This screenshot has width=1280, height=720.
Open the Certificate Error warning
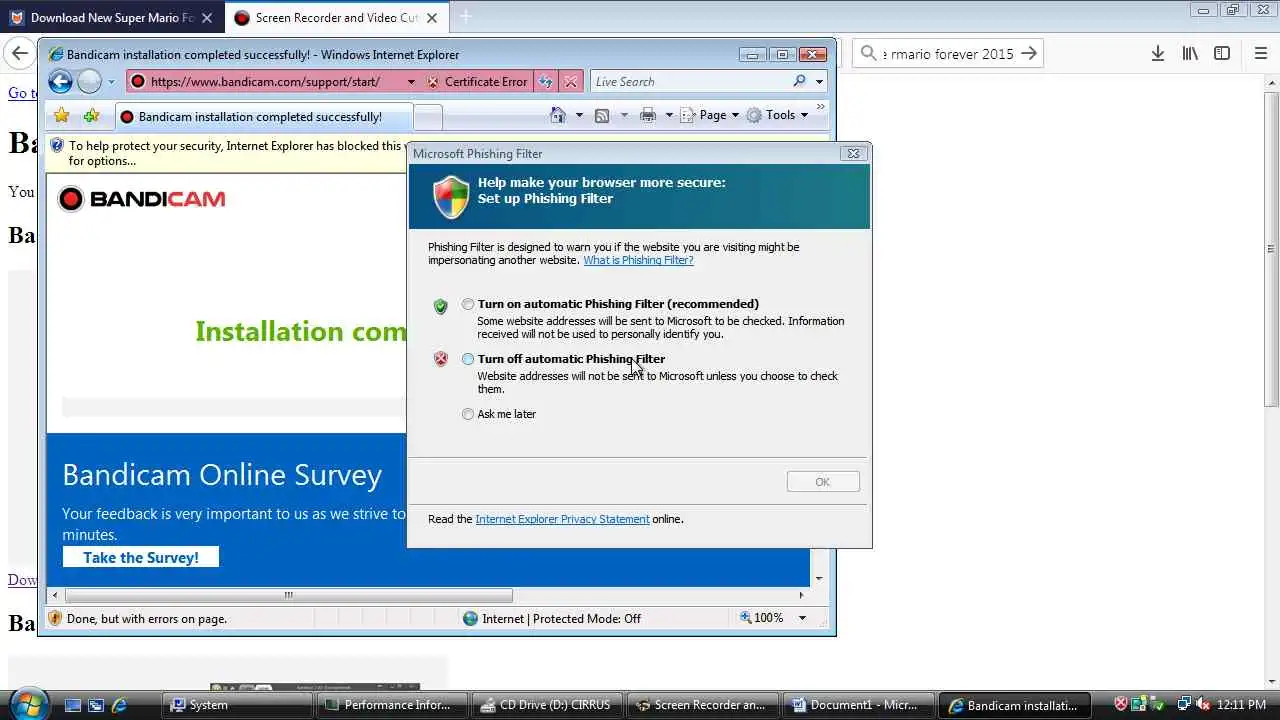pyautogui.click(x=476, y=82)
